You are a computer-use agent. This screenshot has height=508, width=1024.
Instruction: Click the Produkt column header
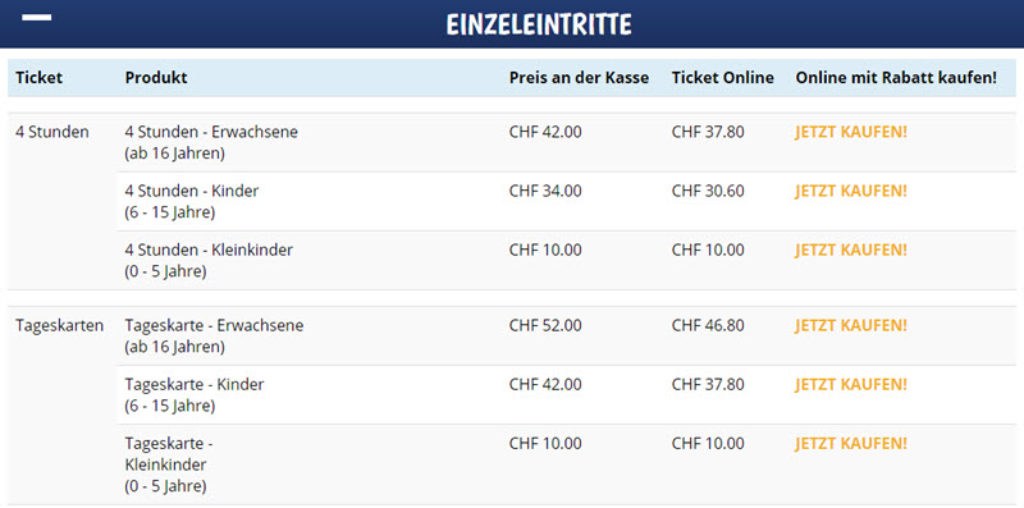(156, 78)
